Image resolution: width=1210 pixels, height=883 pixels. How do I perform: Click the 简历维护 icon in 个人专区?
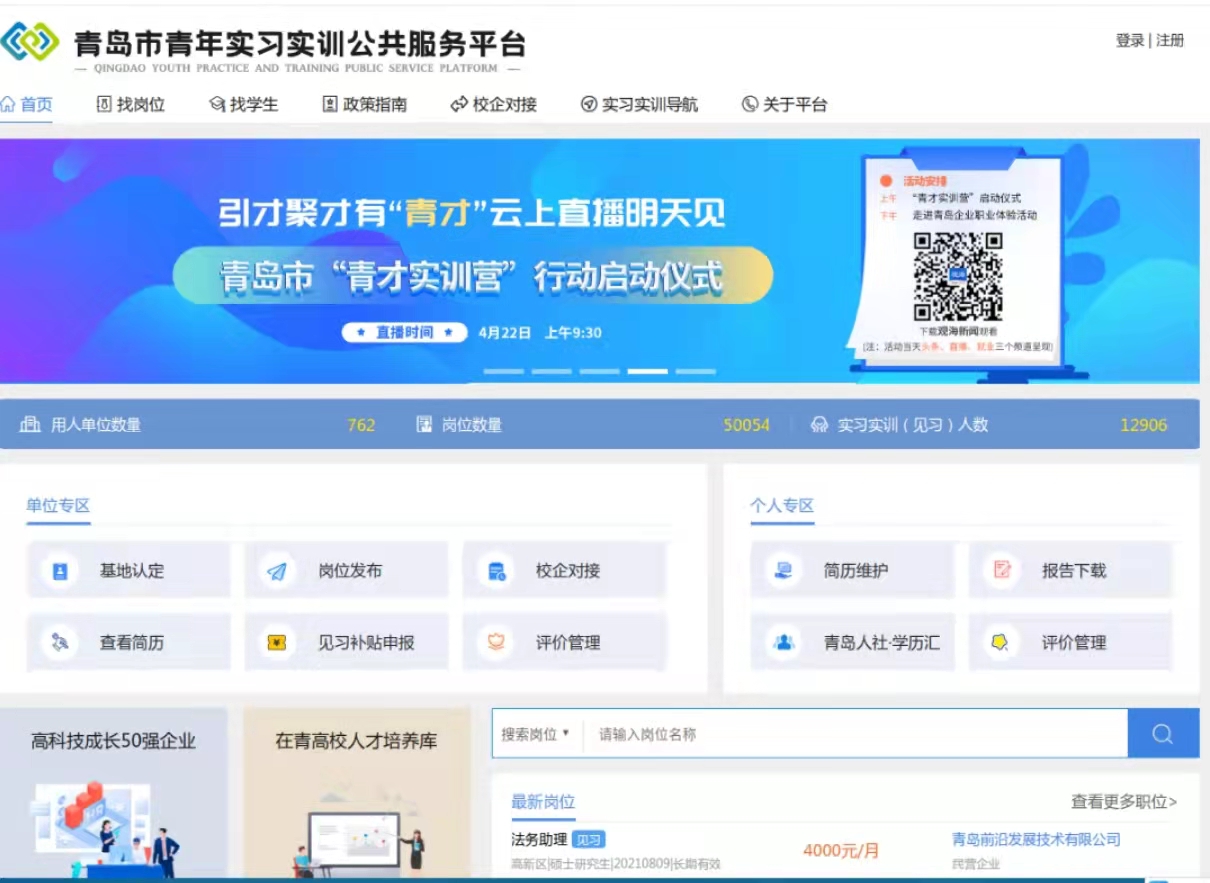784,571
